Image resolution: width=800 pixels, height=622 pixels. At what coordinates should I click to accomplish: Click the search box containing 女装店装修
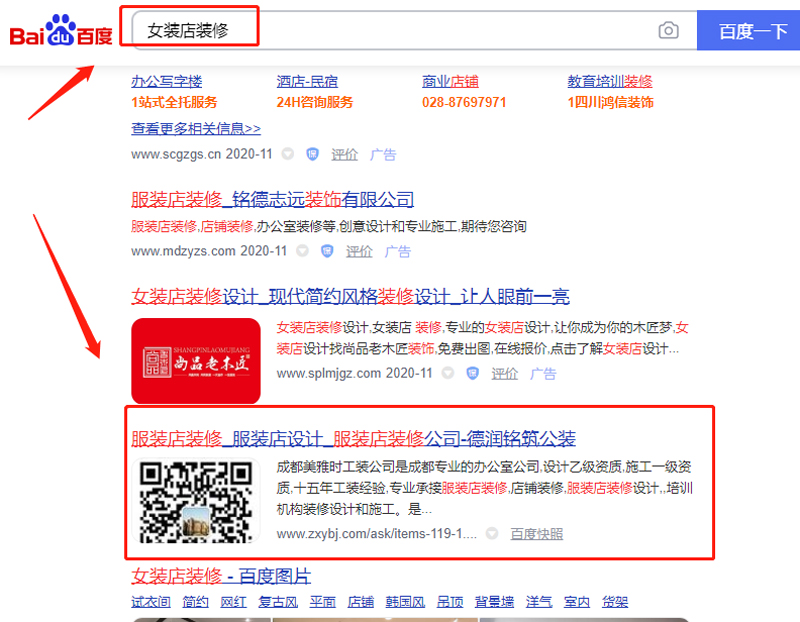tap(400, 31)
